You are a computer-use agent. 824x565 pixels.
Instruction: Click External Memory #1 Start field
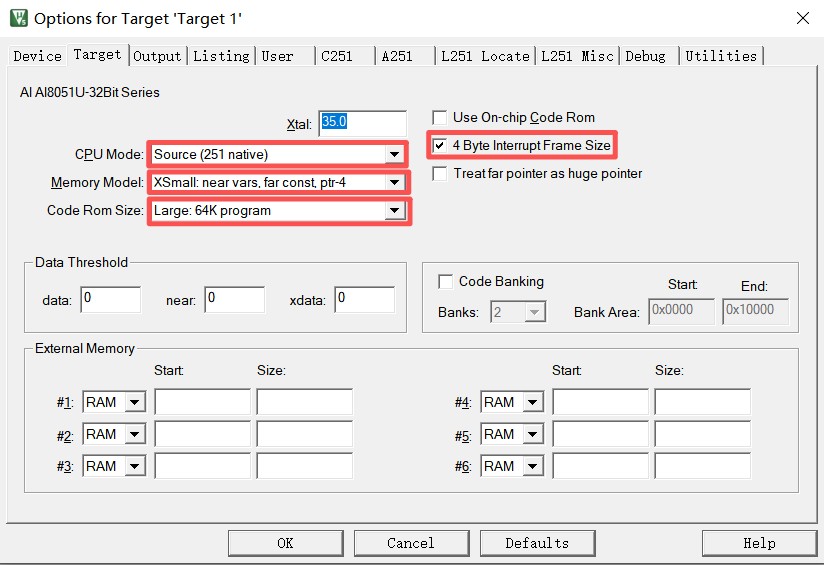(x=202, y=402)
